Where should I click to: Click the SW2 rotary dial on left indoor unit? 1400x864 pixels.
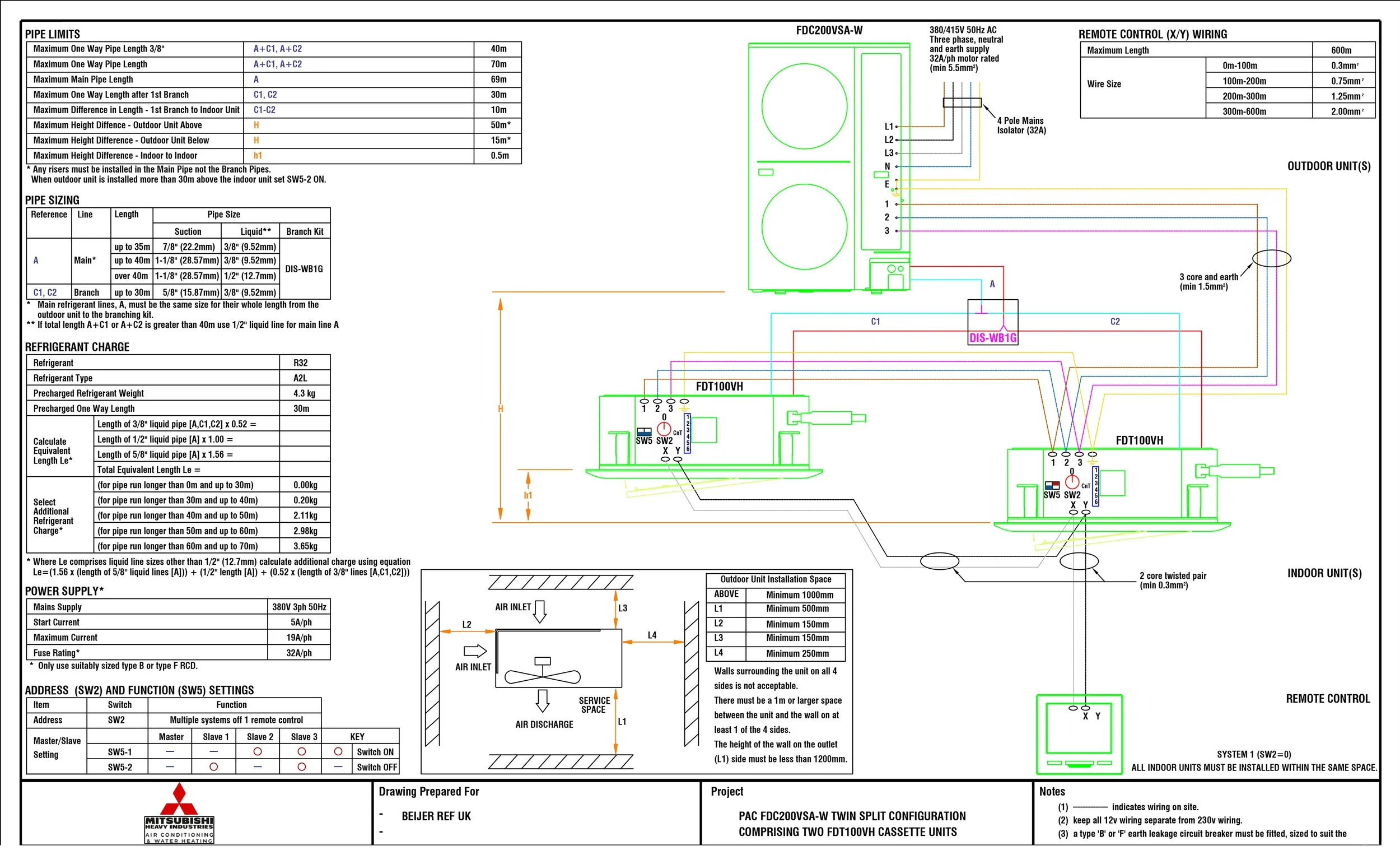click(664, 428)
